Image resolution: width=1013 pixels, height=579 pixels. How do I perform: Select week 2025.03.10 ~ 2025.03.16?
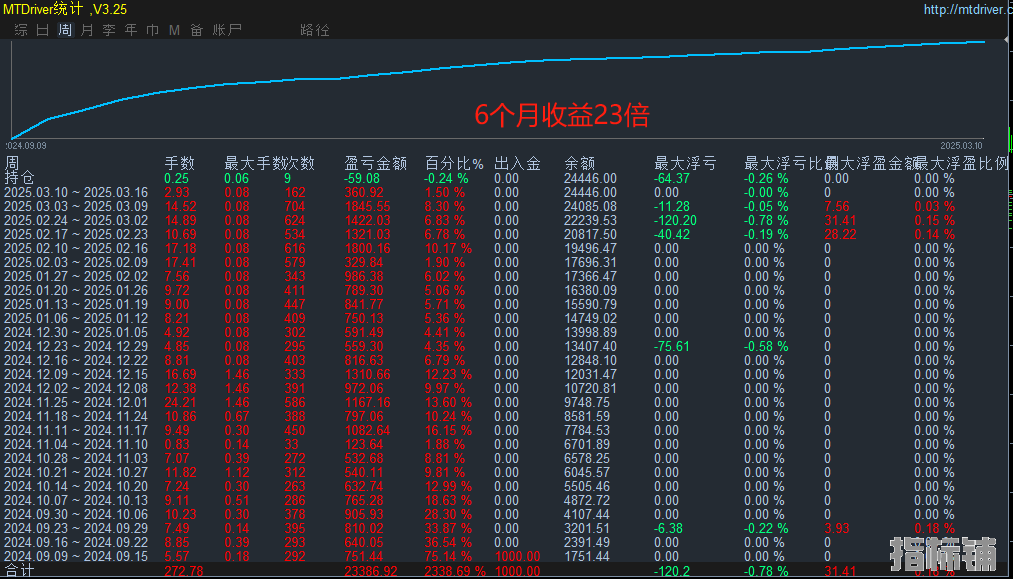76,193
